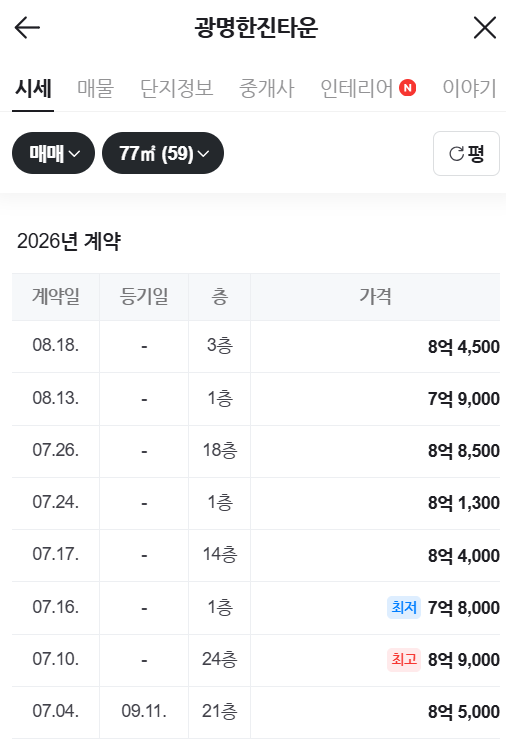
Task: Switch to the 이야기 tab
Action: [x=469, y=88]
